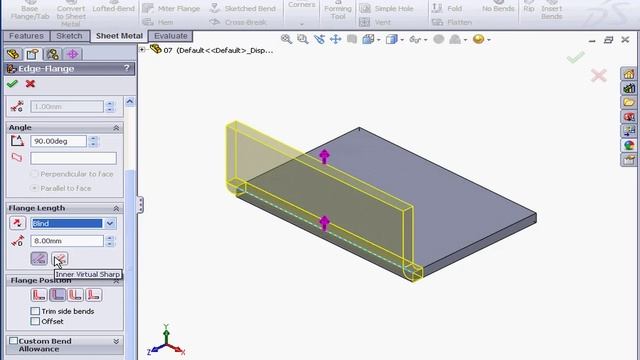The height and width of the screenshot is (360, 640).
Task: Click the pan/move view arrows icon
Action: click(336, 39)
